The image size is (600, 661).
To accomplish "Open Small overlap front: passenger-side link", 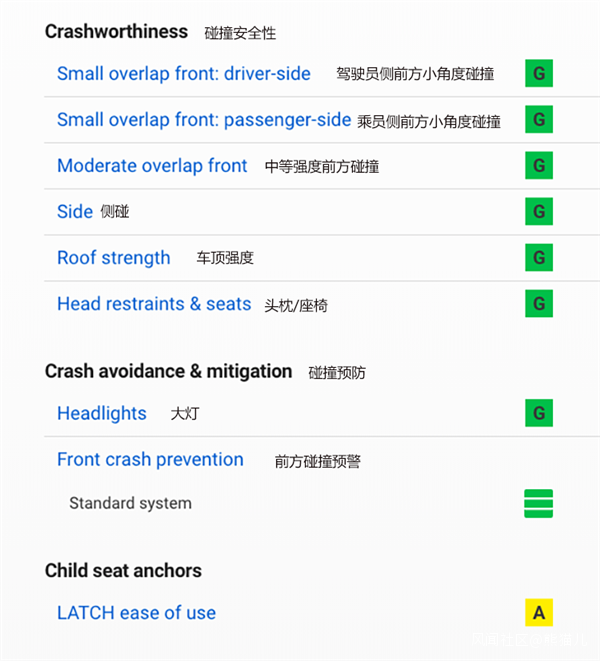I will click(204, 120).
